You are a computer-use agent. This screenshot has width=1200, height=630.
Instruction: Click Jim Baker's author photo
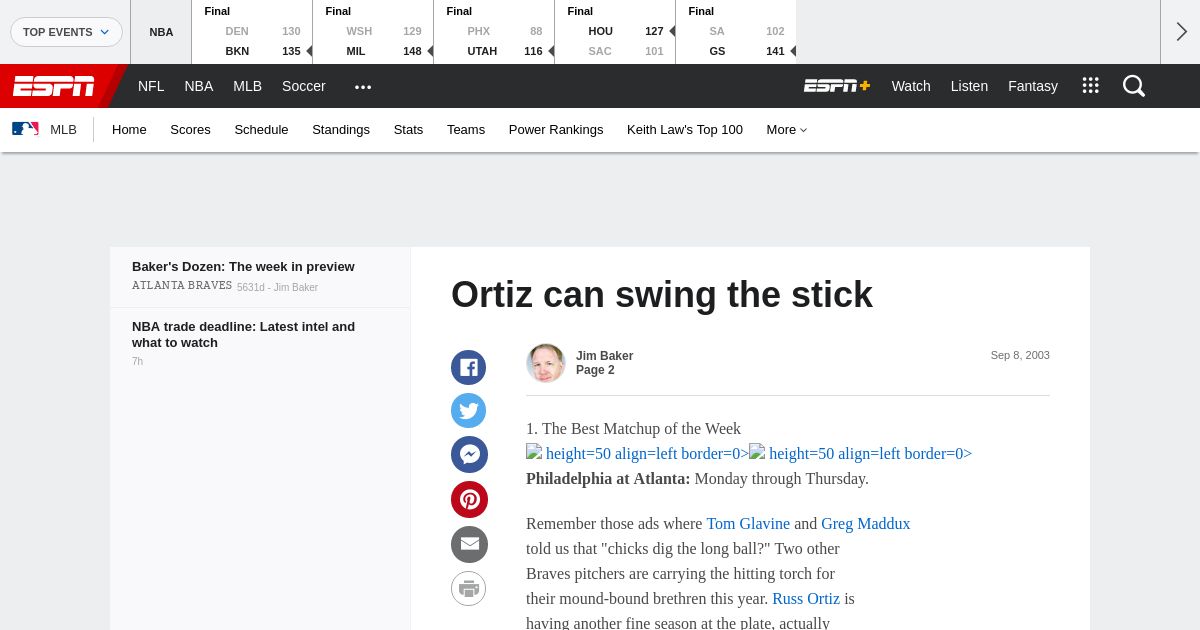point(546,363)
